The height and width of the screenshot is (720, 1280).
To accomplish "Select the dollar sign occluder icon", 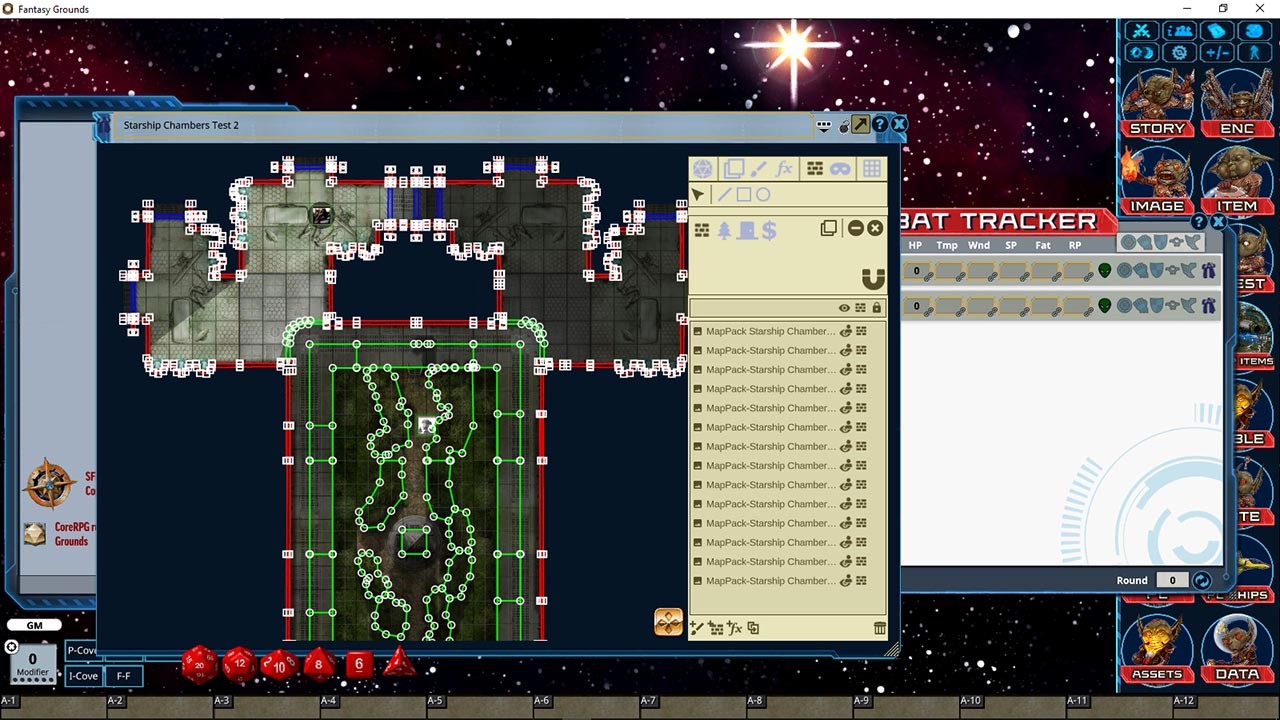I will [x=768, y=230].
